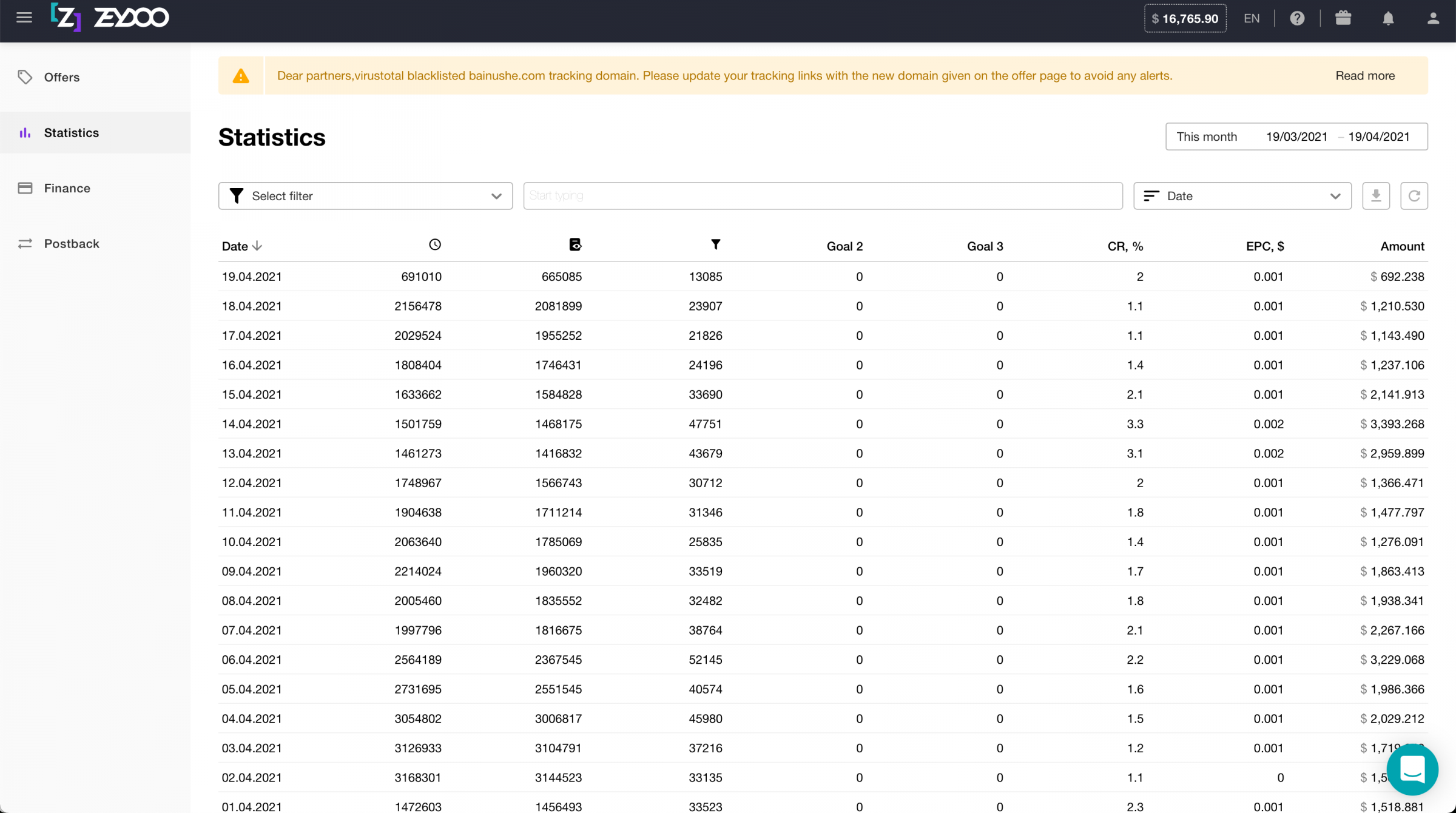Click the funnel column header icon
This screenshot has width=1456, height=813.
coord(716,245)
